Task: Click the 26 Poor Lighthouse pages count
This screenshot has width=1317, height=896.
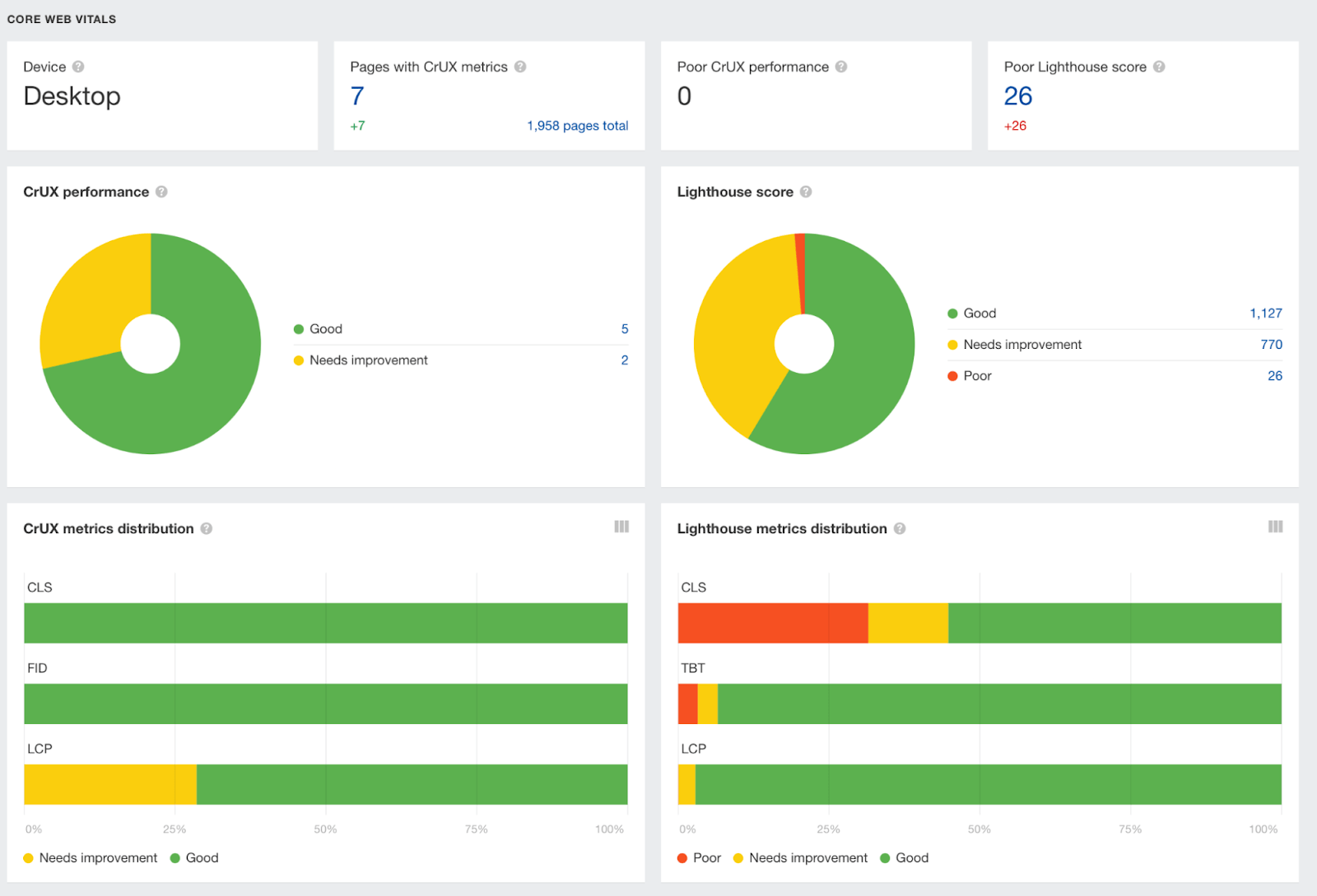Action: point(1275,375)
